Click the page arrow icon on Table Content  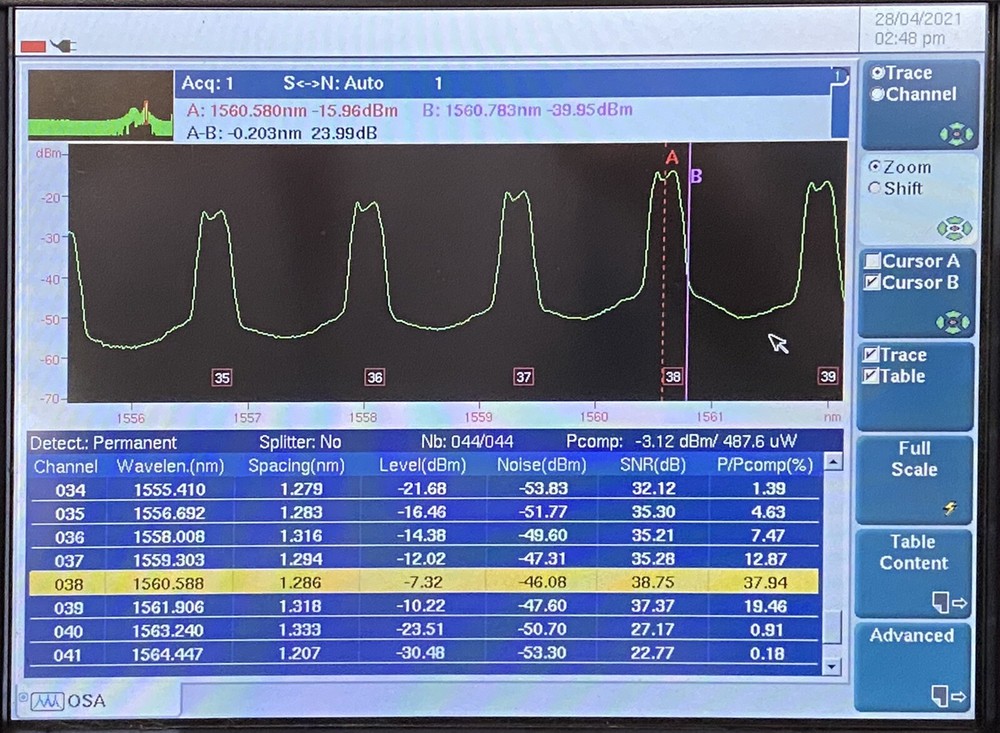click(949, 602)
